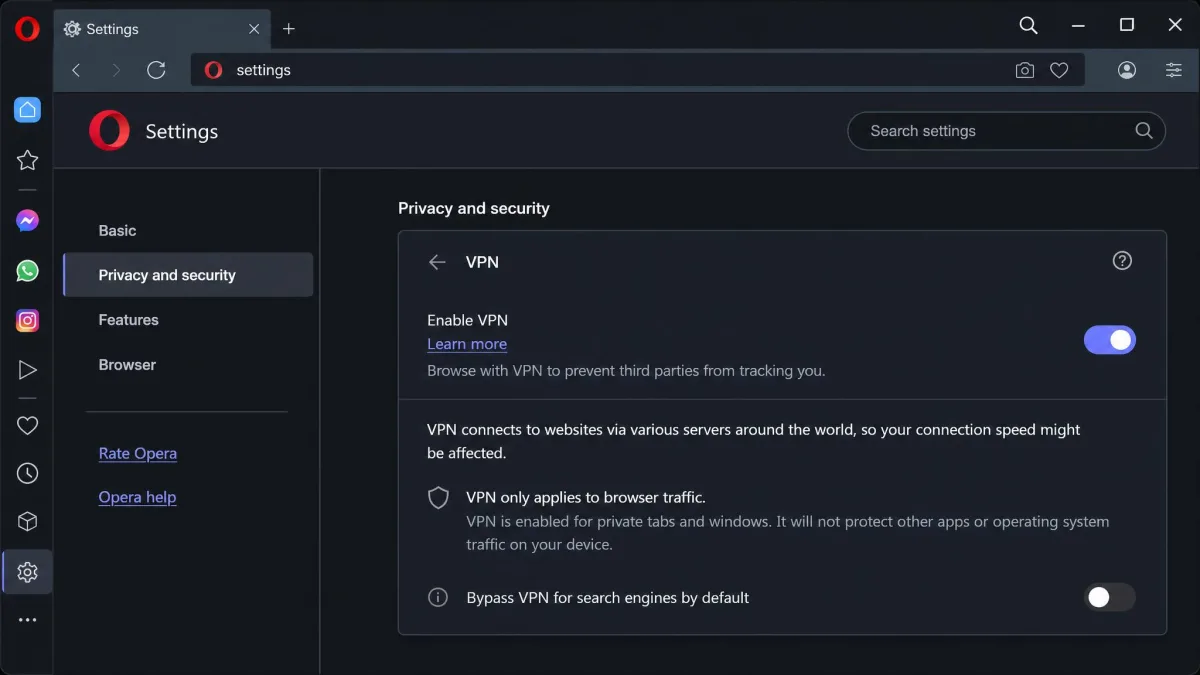Go back from the VPN section arrow
Screen dimensions: 1200x675
click(437, 262)
